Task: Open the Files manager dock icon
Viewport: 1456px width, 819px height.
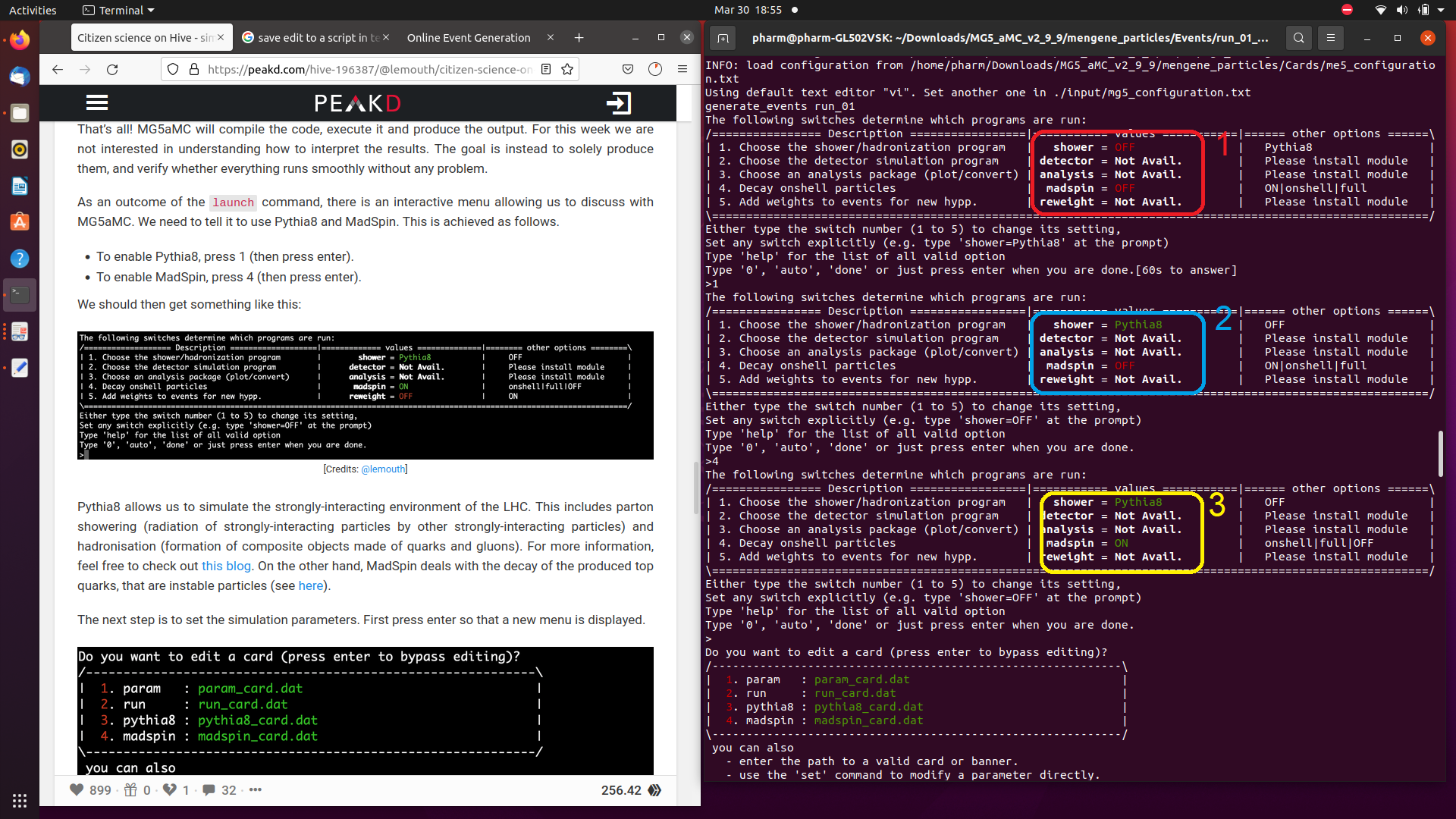Action: pos(20,113)
